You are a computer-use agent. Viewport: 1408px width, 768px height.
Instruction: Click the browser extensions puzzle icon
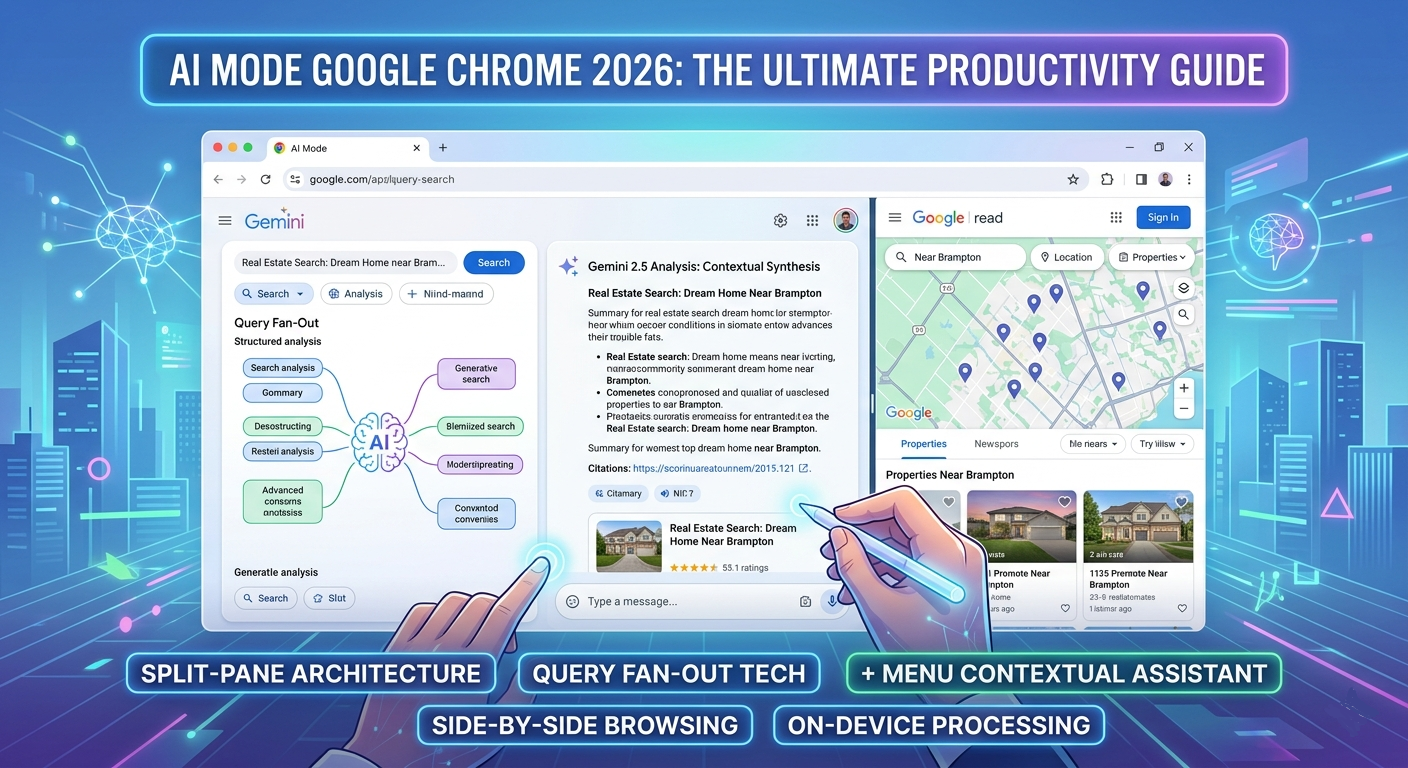tap(1107, 178)
